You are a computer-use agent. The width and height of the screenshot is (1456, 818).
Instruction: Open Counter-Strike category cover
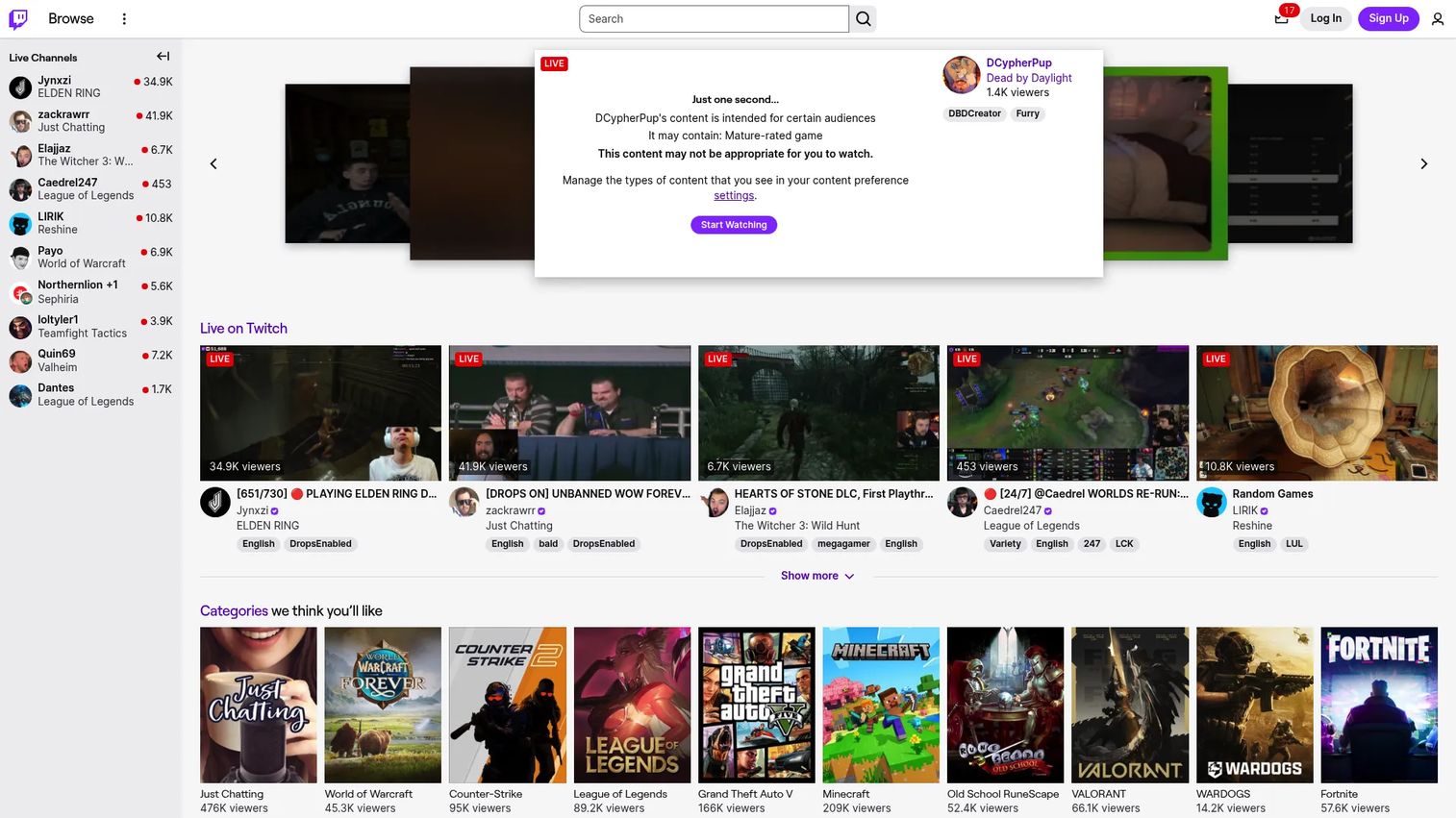[x=507, y=706]
